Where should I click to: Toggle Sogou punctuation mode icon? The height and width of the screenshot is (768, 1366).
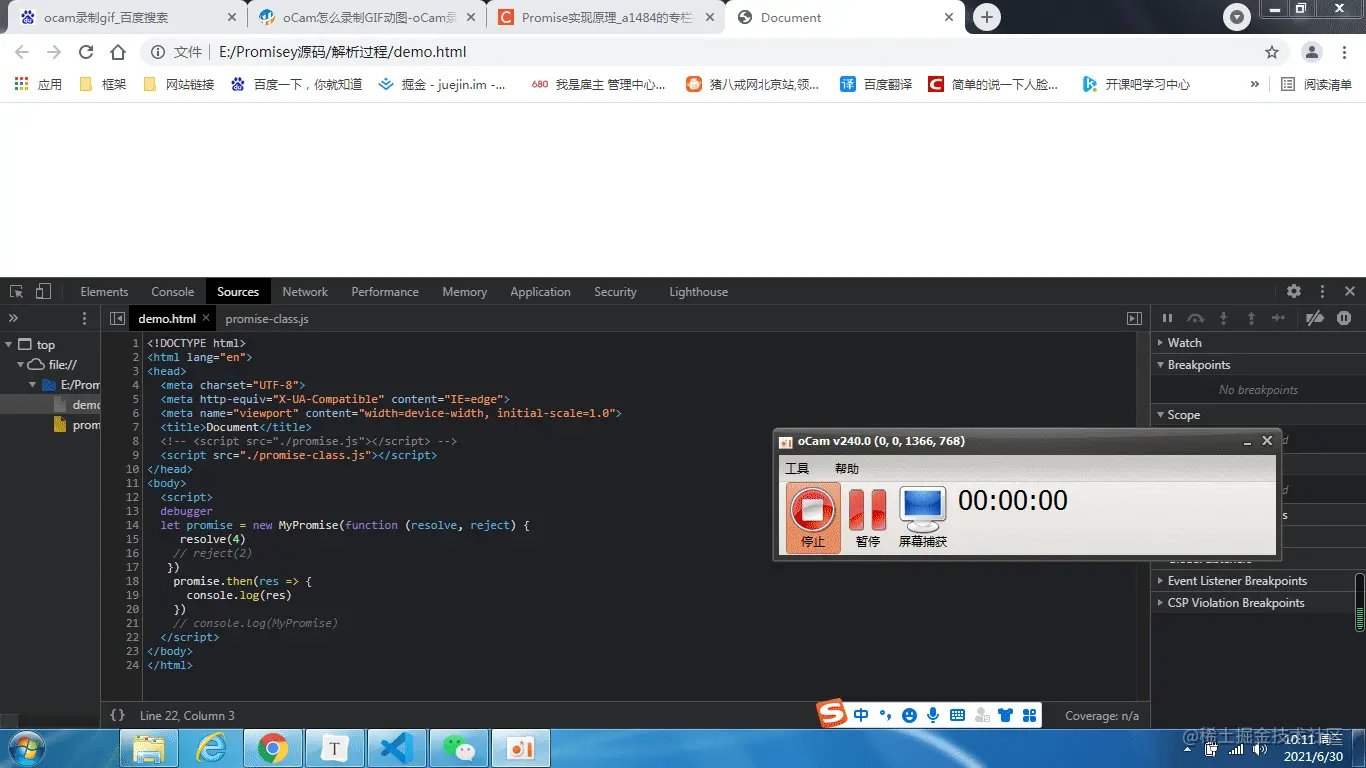tap(885, 715)
